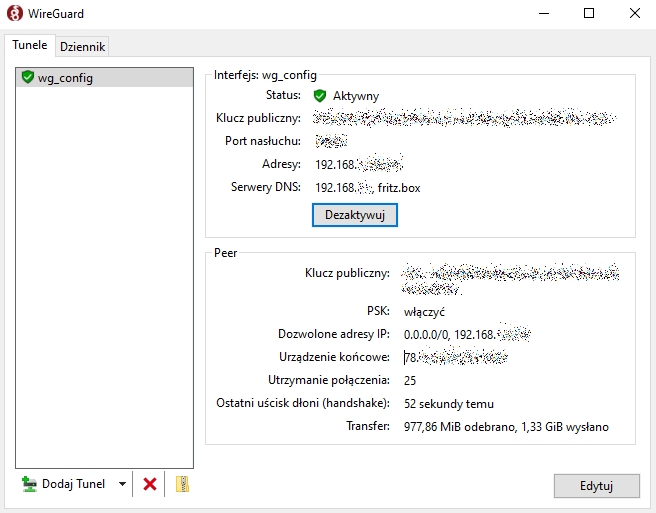Click the WireGuard logo in title bar
656x513 pixels.
coord(15,14)
